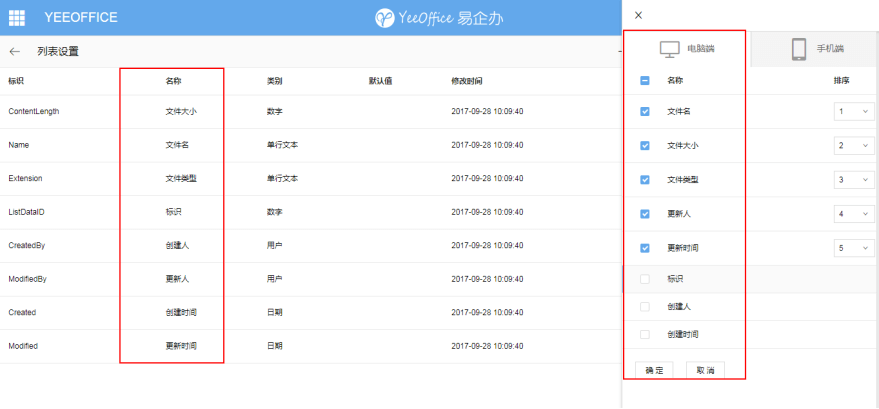This screenshot has height=409, width=879.
Task: Uncheck the 更新人 checkbox
Action: (645, 214)
